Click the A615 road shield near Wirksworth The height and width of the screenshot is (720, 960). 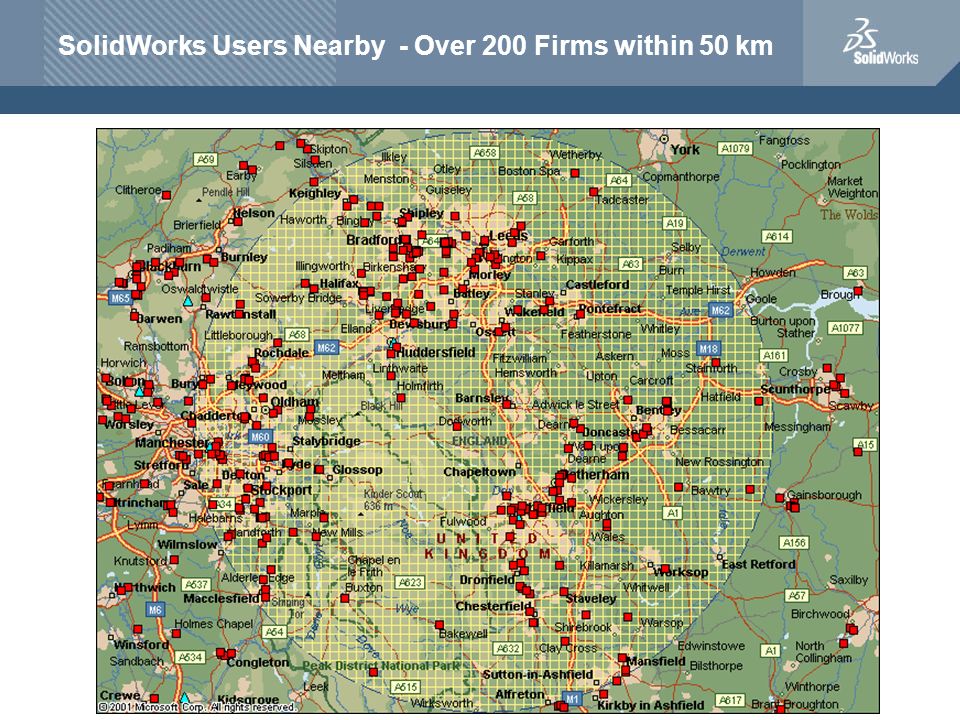tap(405, 687)
